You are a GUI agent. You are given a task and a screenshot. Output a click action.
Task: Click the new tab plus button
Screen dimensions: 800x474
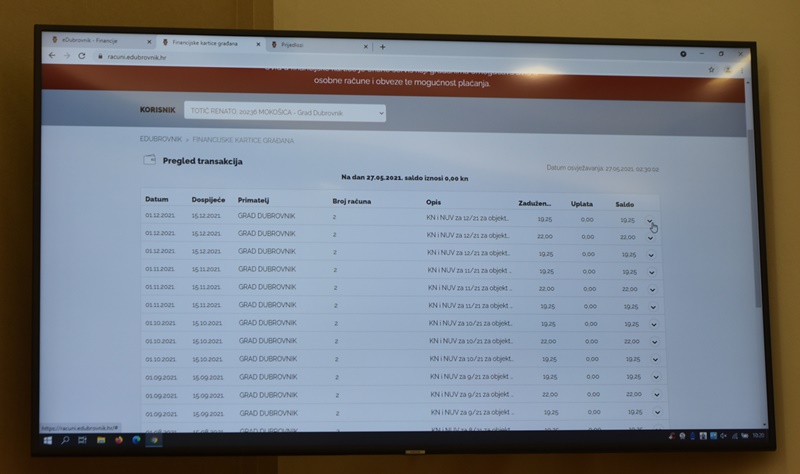tap(382, 47)
